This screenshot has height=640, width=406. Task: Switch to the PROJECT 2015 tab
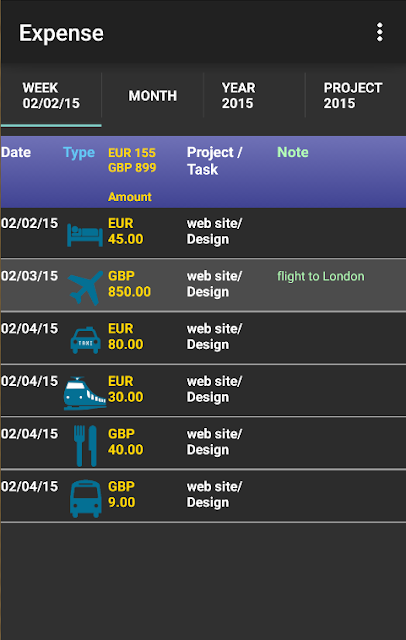(x=355, y=96)
